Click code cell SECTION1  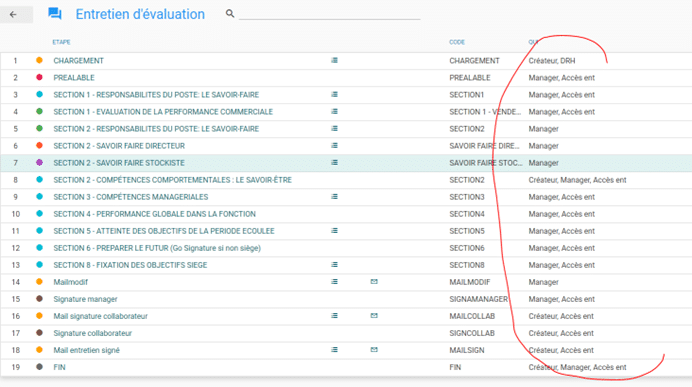click(x=466, y=95)
